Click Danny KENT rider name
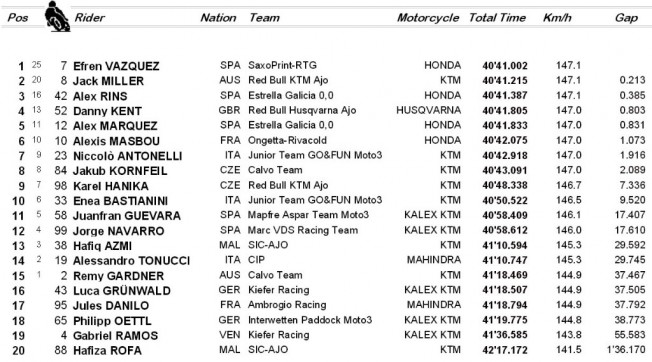 107,111
